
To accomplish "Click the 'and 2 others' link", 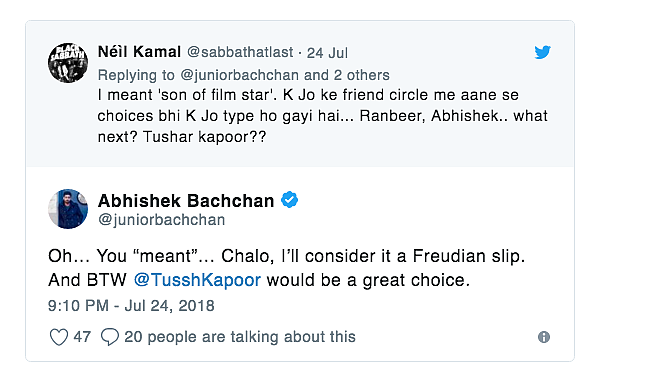I will 346,75.
